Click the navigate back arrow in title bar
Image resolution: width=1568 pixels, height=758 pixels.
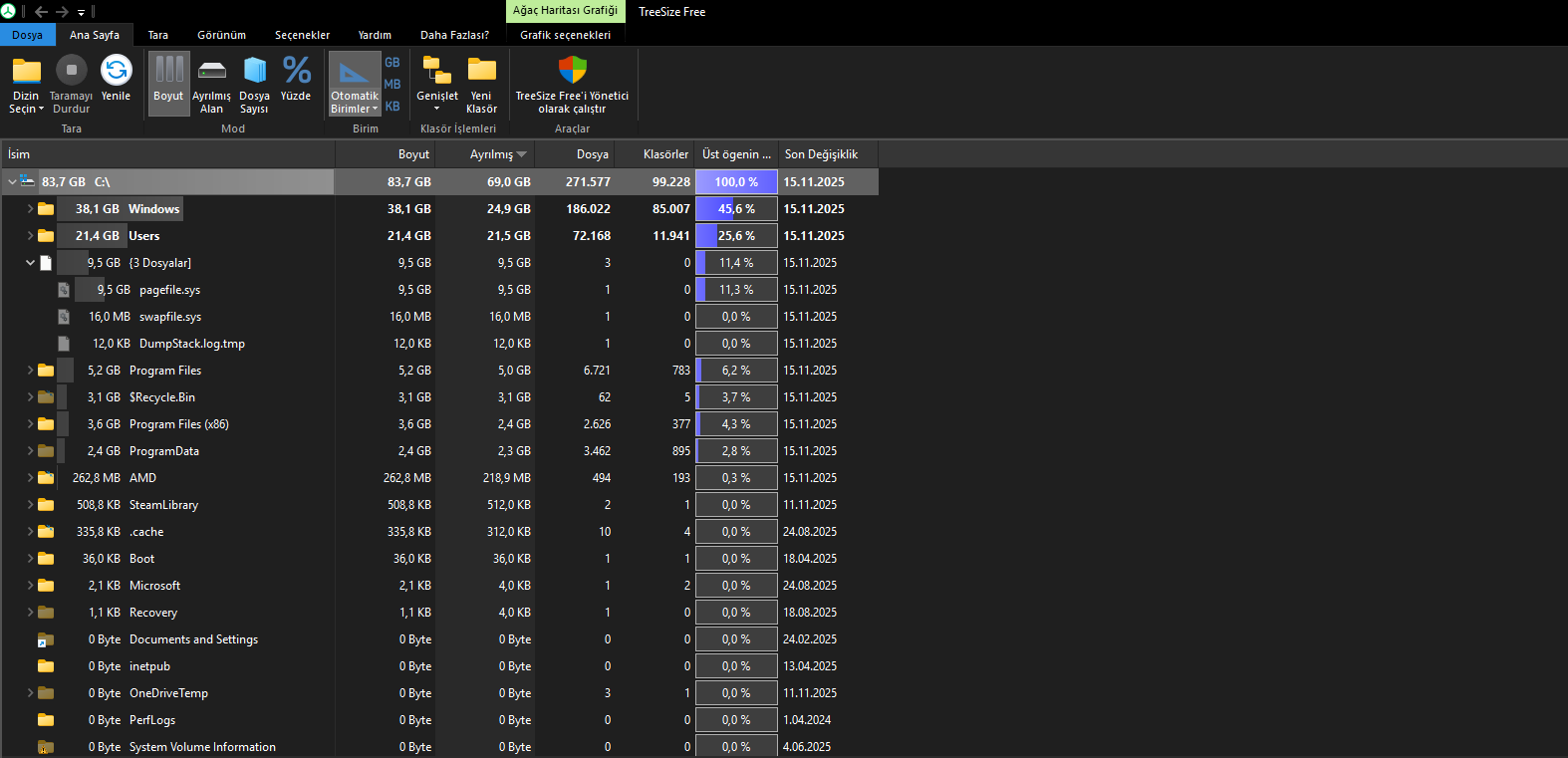[41, 12]
